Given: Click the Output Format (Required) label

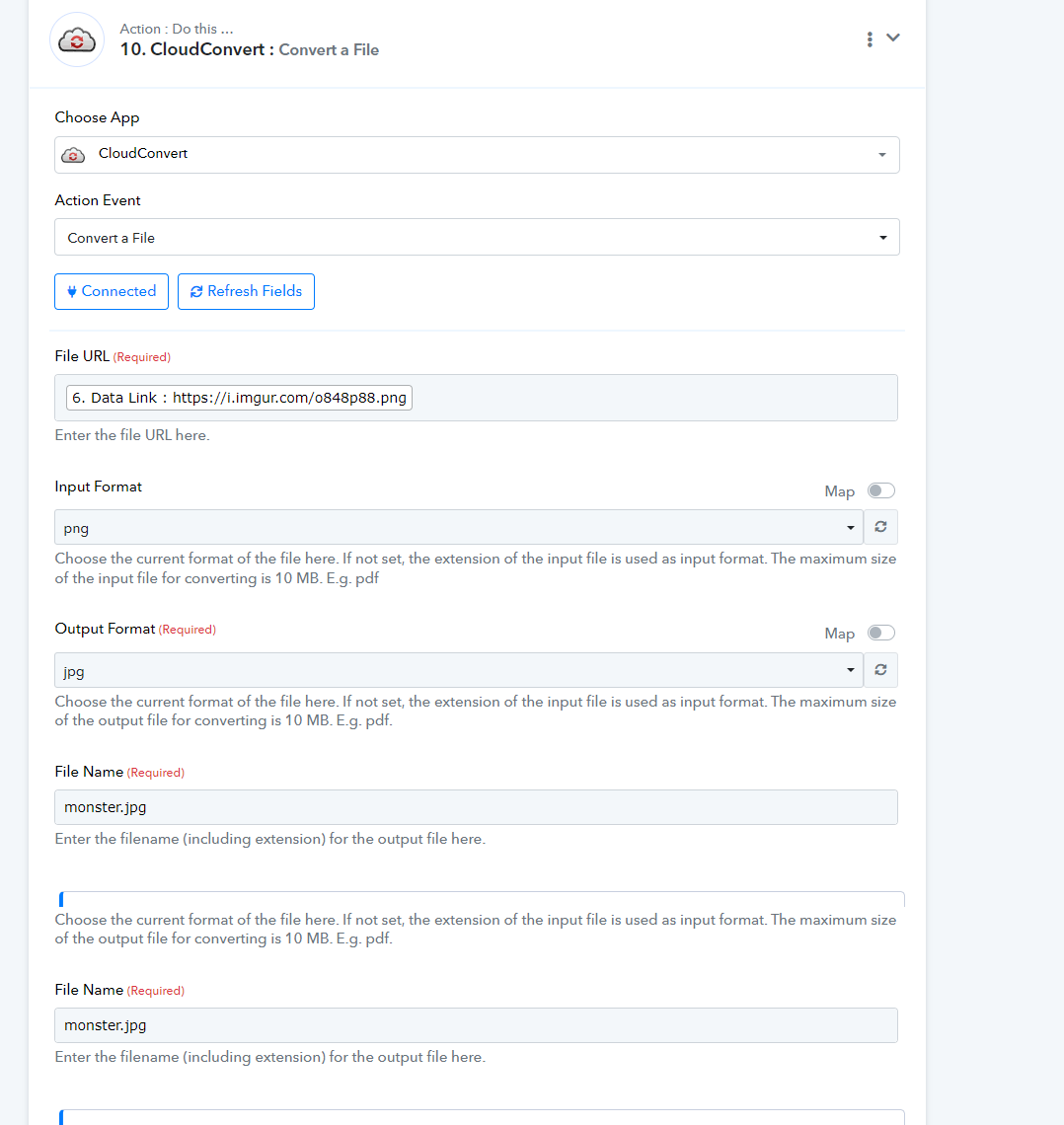Looking at the screenshot, I should pos(135,630).
